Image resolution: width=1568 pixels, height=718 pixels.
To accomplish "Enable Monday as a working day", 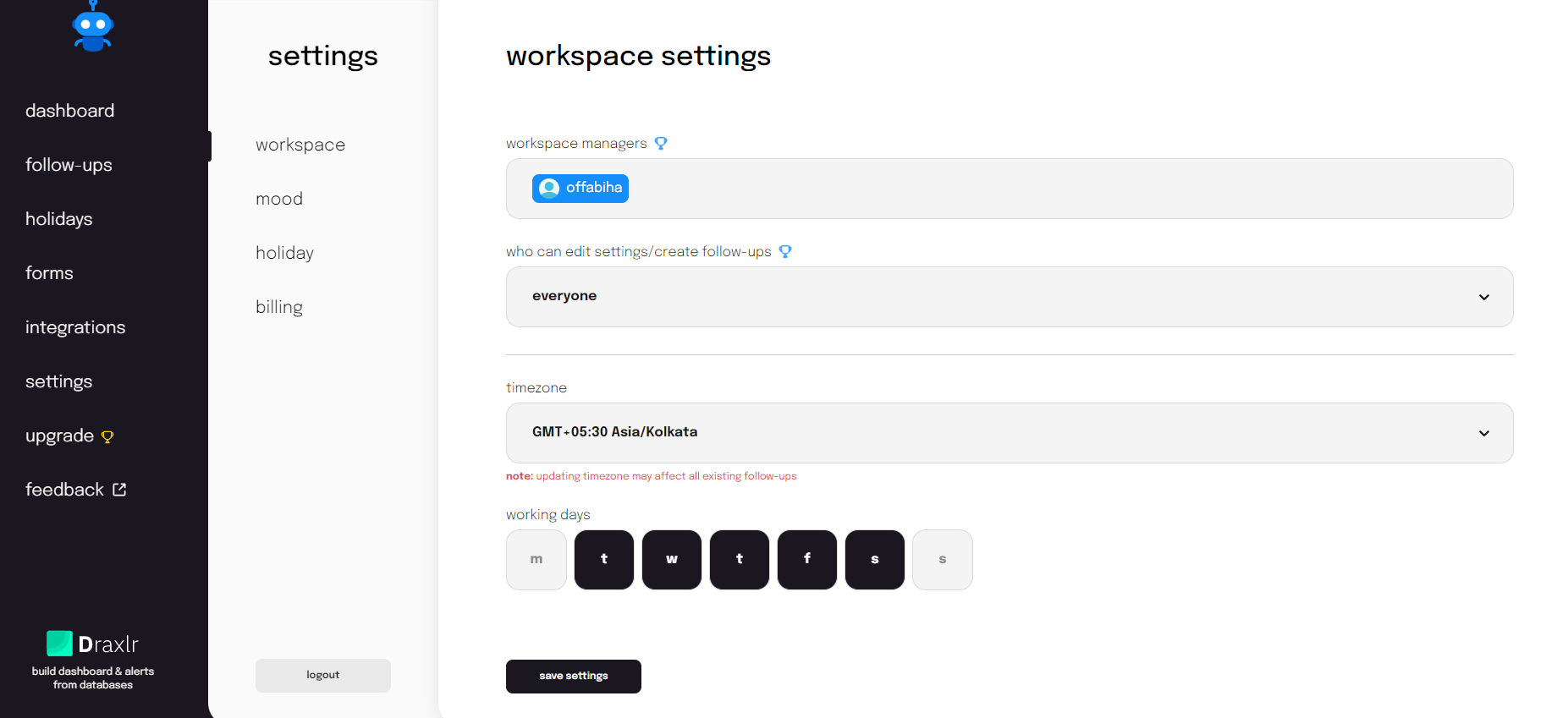I will coord(536,560).
